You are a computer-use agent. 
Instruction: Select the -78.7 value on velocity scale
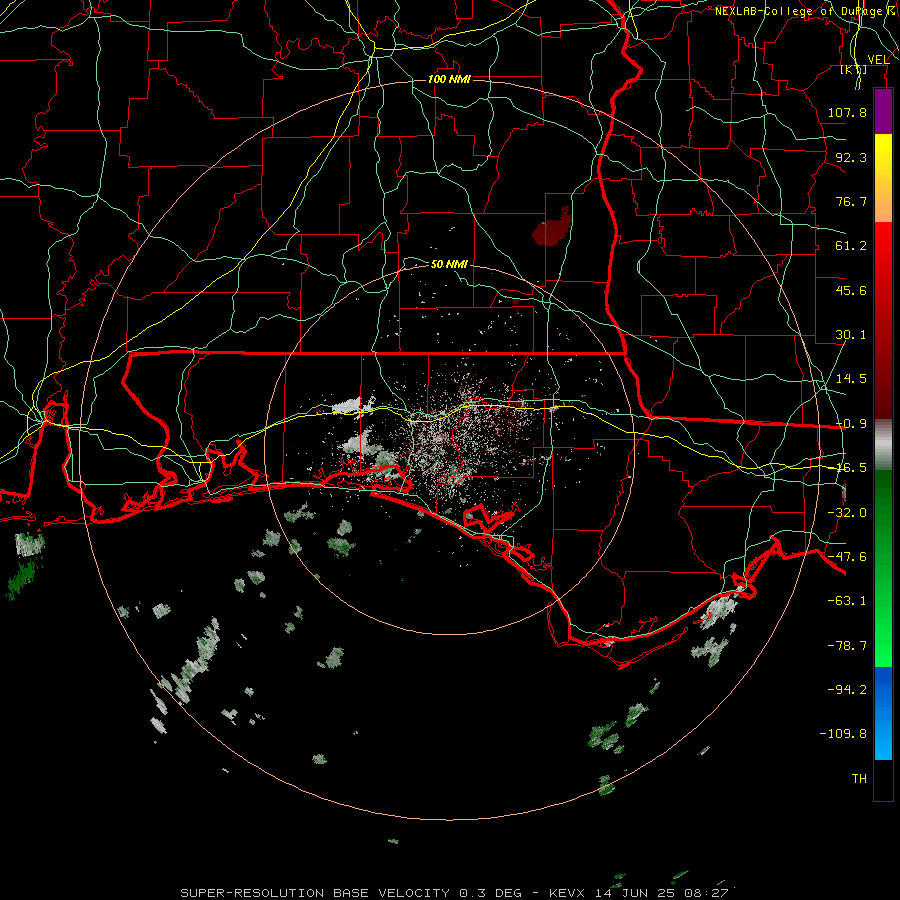(847, 646)
